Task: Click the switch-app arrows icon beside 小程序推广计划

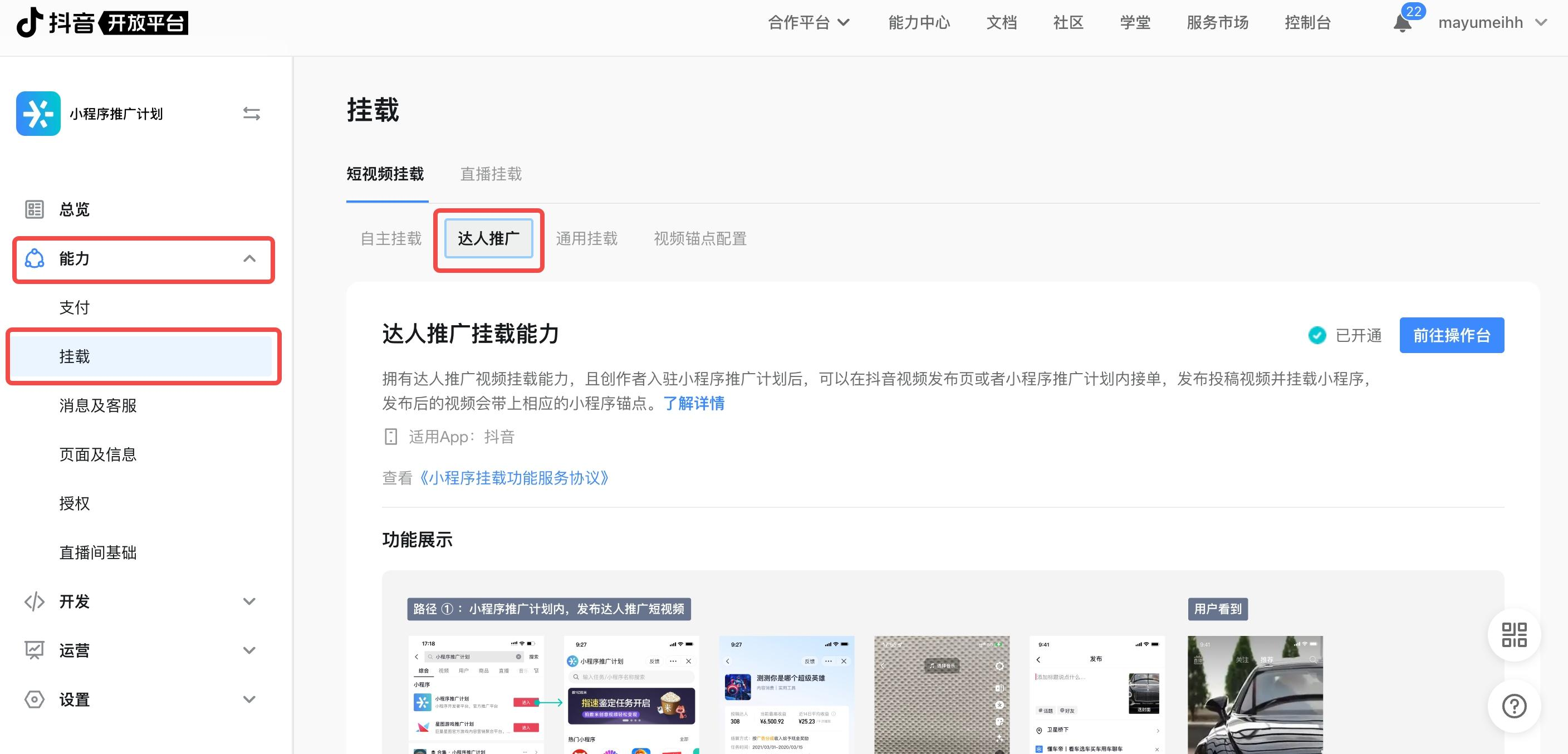Action: pos(251,114)
